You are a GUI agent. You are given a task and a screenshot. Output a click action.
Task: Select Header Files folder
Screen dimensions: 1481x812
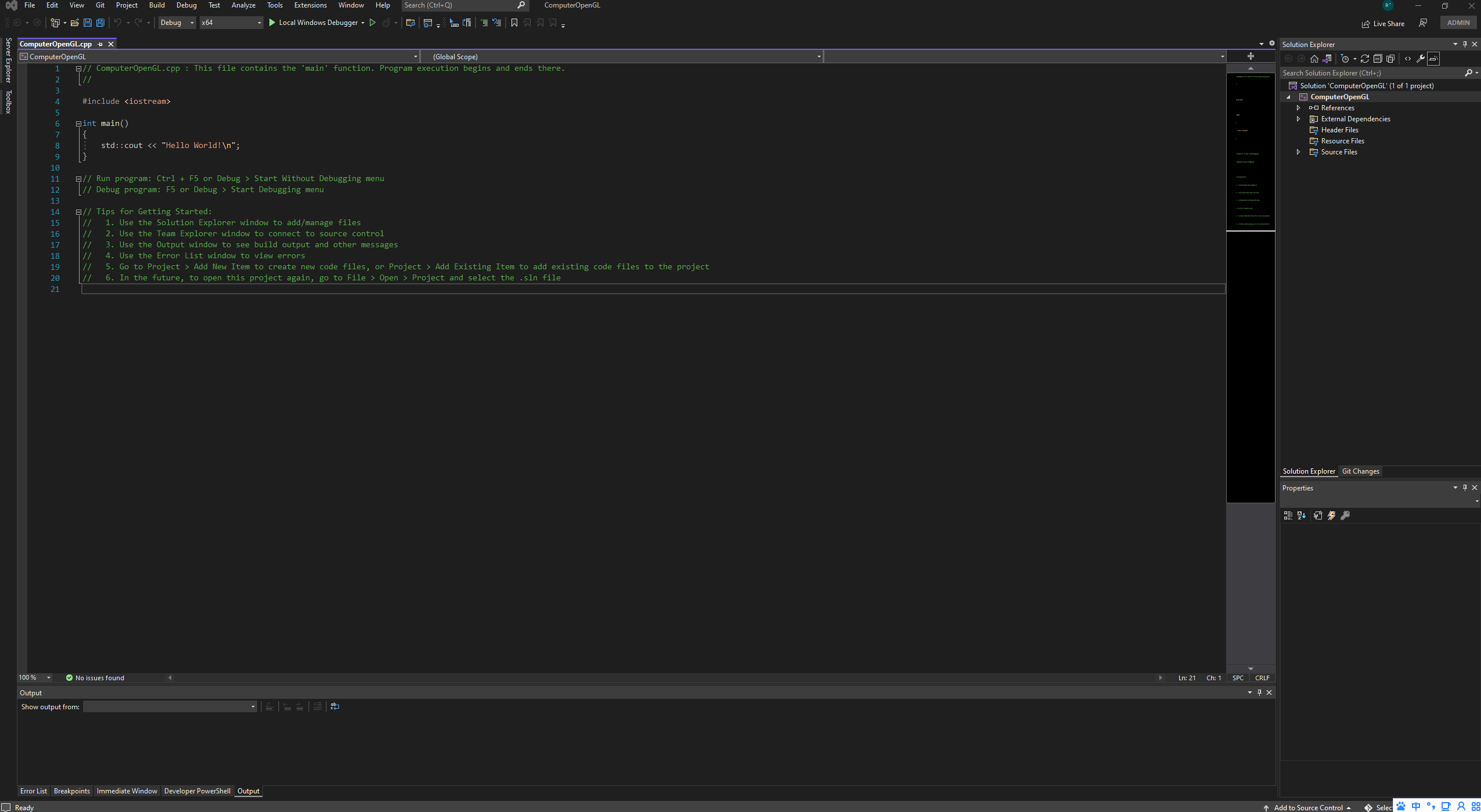pos(1340,130)
